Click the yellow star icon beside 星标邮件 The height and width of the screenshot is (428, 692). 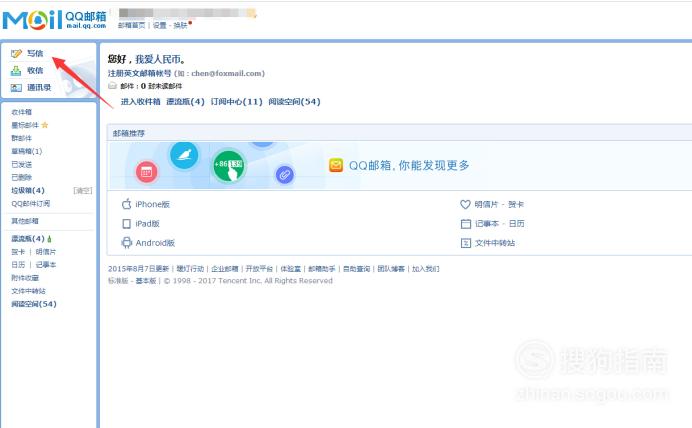(45, 125)
